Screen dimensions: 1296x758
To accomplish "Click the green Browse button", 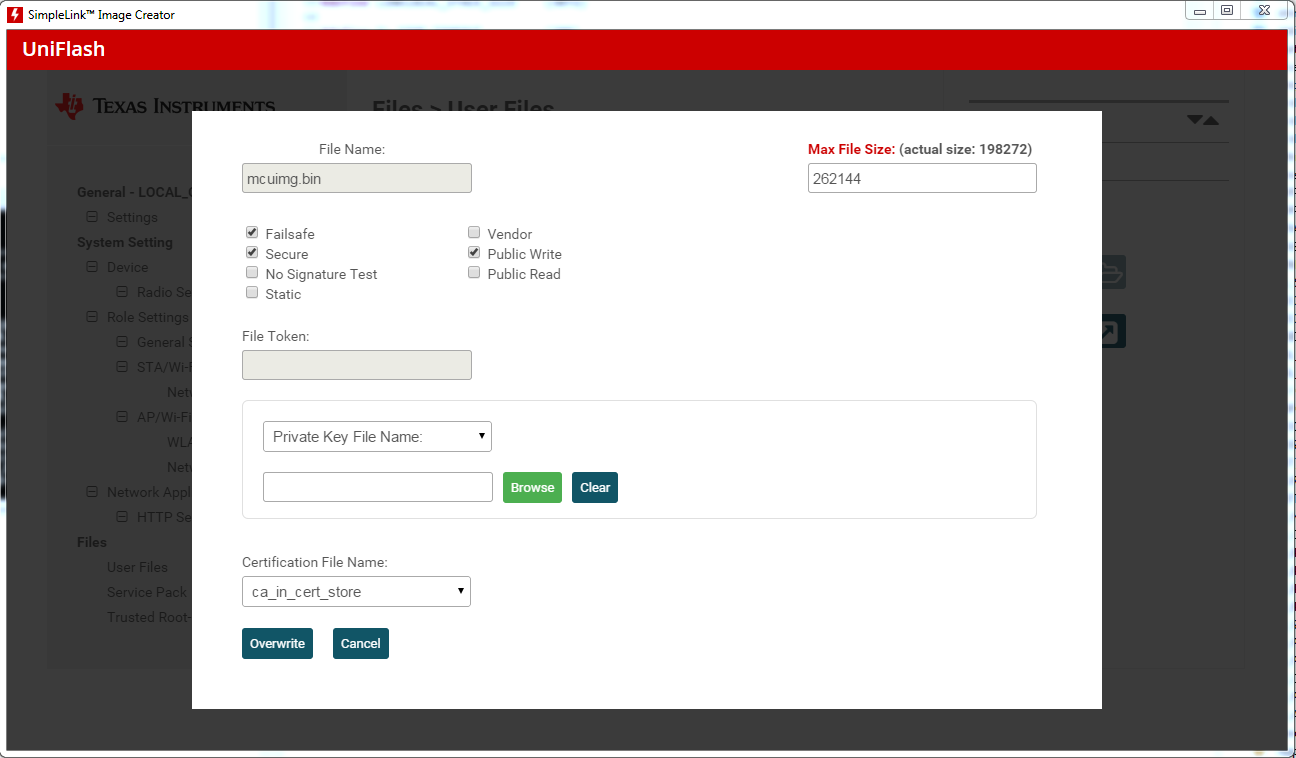I will 532,488.
